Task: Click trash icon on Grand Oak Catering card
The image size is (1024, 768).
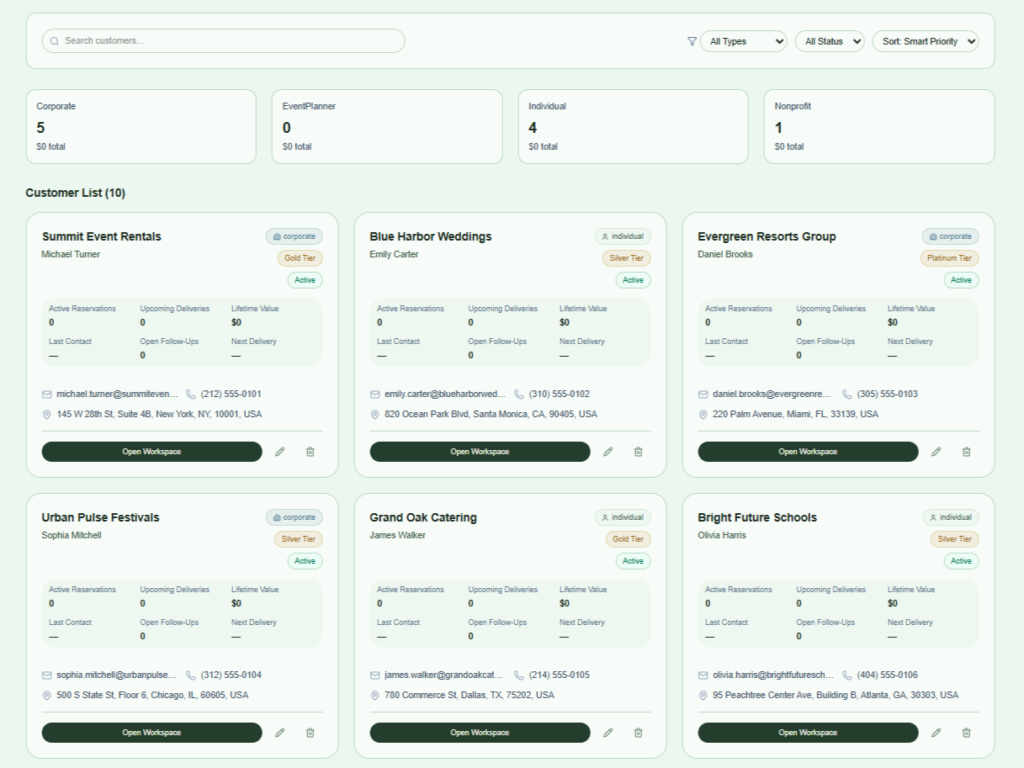Action: tap(638, 733)
